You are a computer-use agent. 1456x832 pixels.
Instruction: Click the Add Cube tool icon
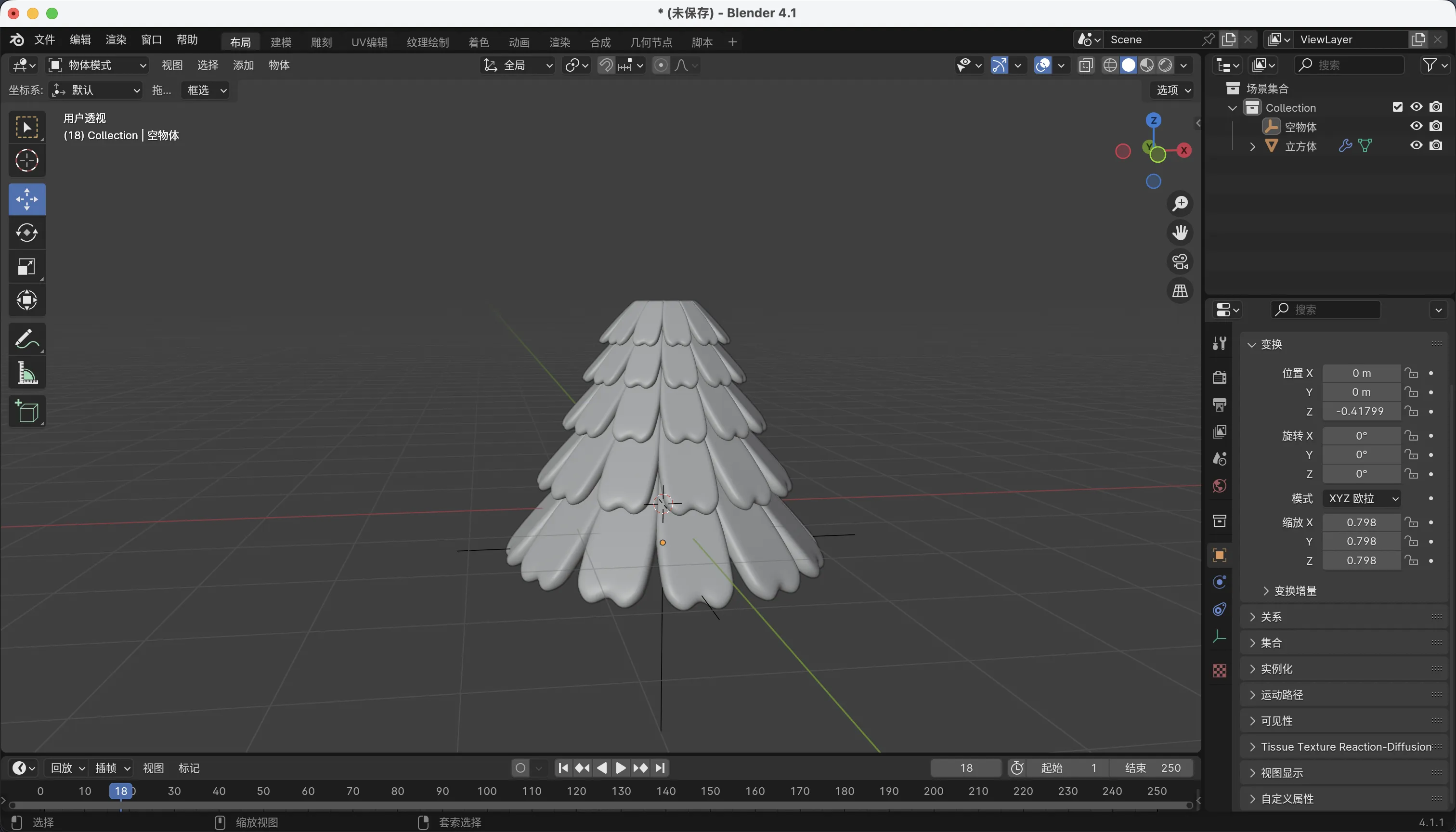(x=27, y=412)
